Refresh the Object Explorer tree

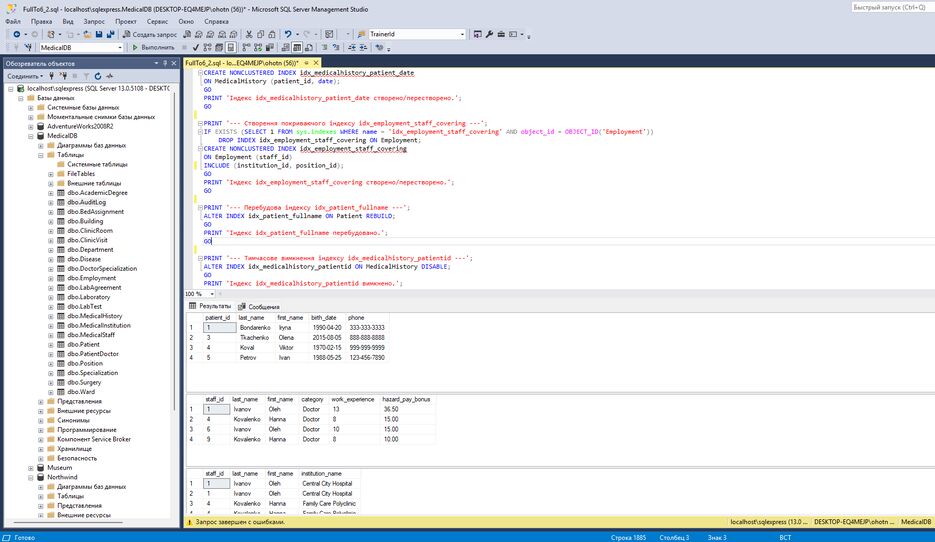coord(98,76)
